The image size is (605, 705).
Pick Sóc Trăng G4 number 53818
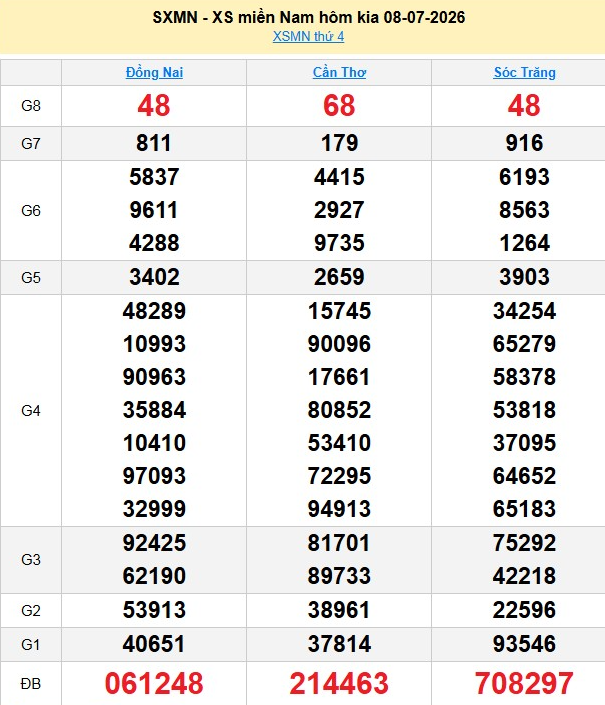click(525, 410)
